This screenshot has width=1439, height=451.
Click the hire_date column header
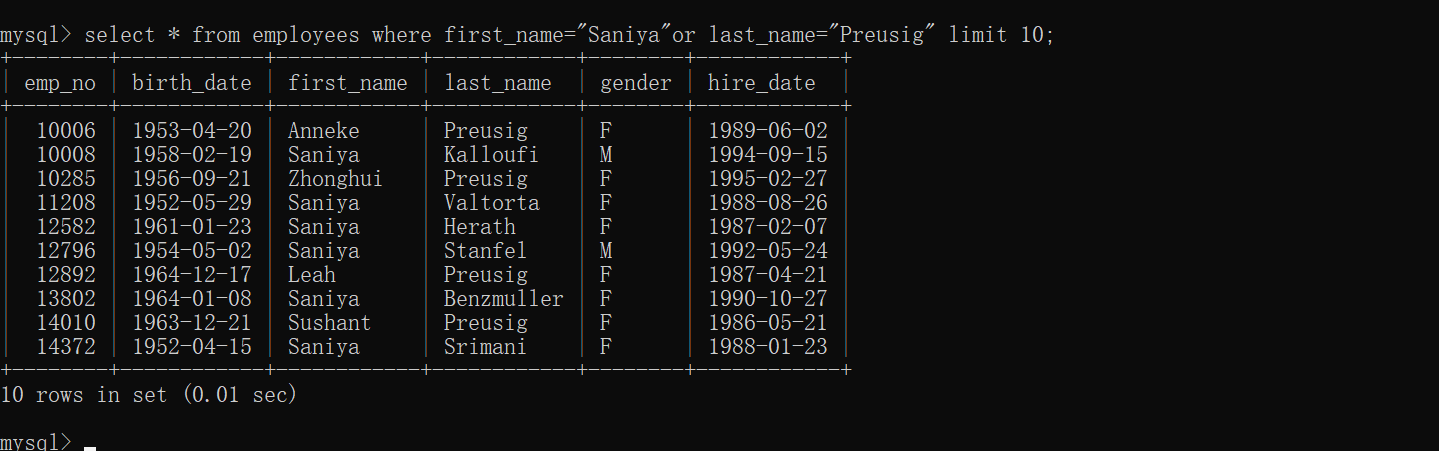762,83
